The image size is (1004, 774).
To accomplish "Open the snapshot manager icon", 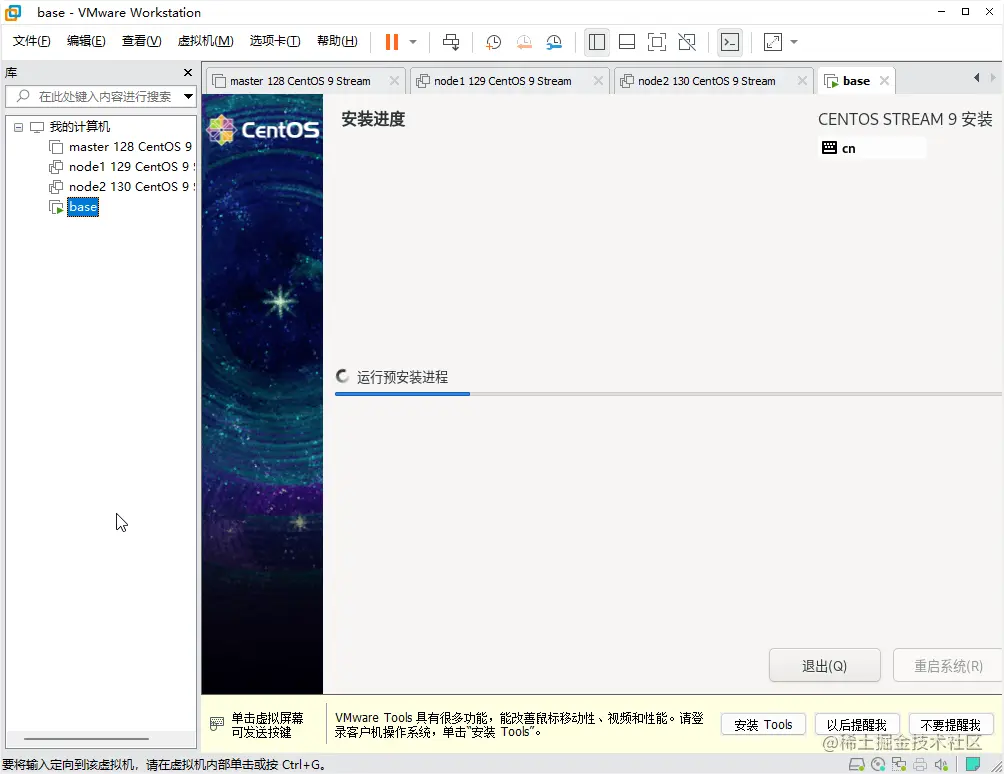I will [554, 42].
